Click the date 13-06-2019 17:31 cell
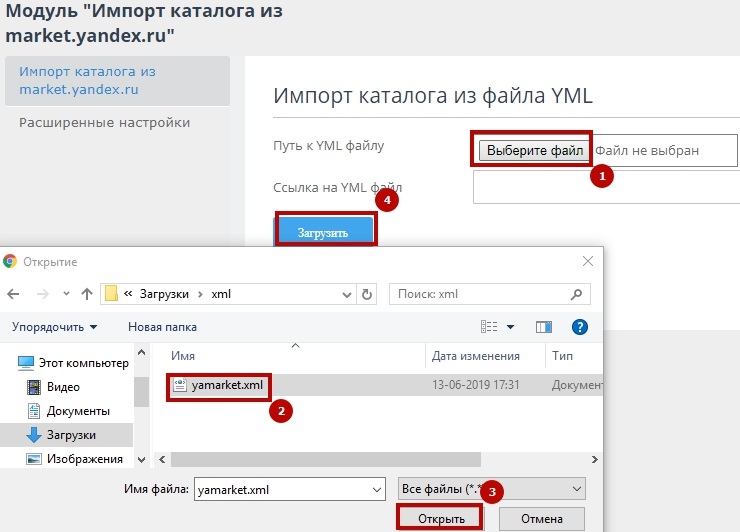This screenshot has width=740, height=532. coord(476,385)
